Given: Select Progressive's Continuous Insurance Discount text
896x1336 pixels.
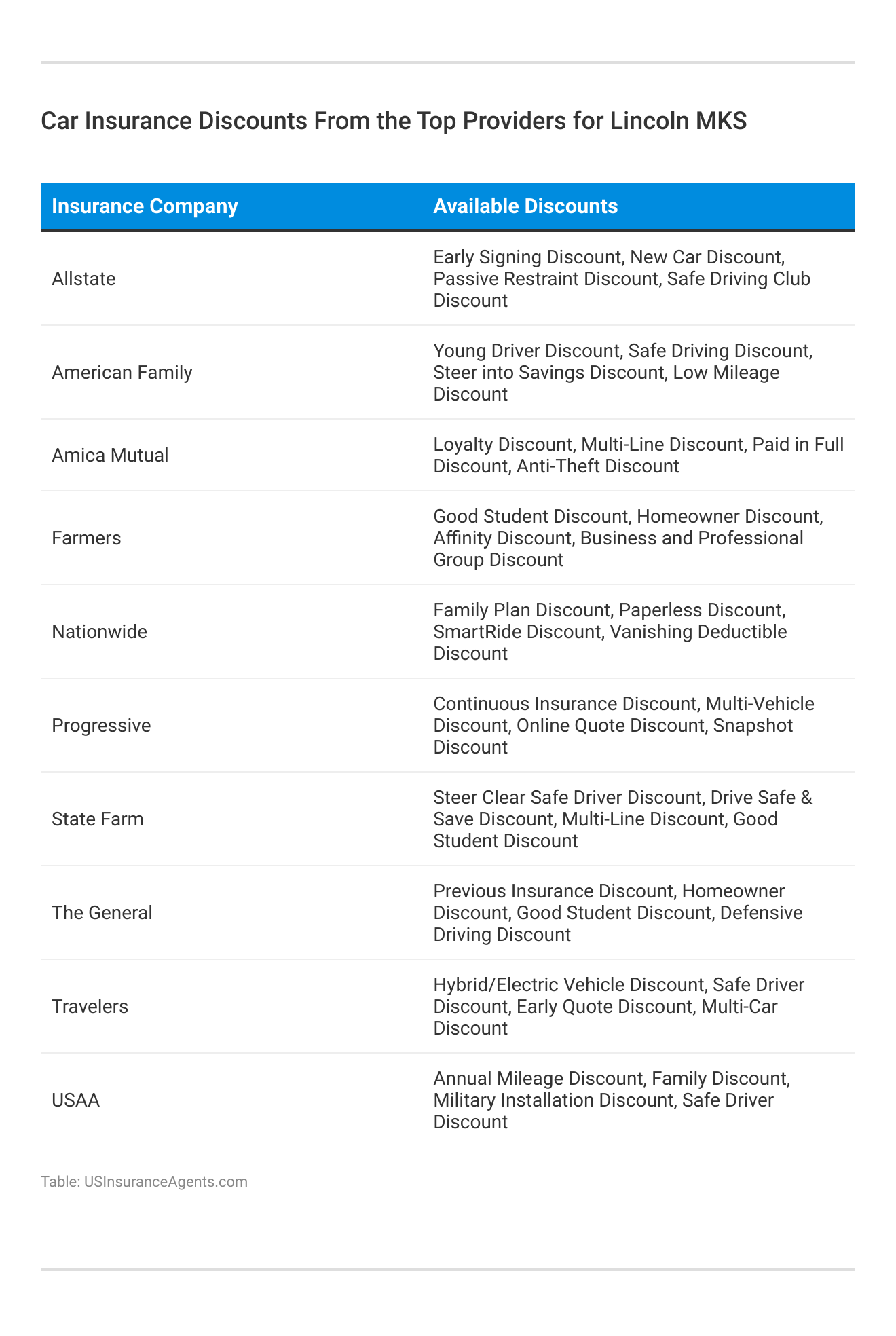Looking at the screenshot, I should click(565, 704).
